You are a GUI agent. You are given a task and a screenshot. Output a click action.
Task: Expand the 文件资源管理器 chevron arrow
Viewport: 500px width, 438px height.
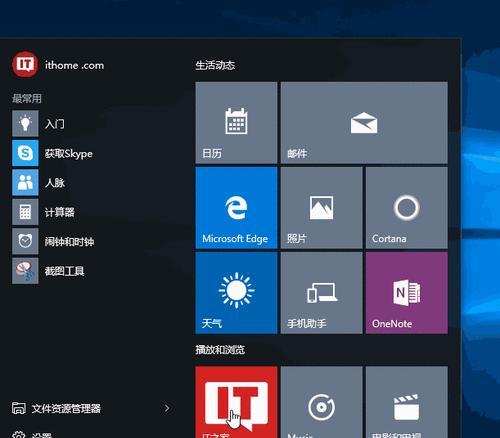click(x=167, y=408)
